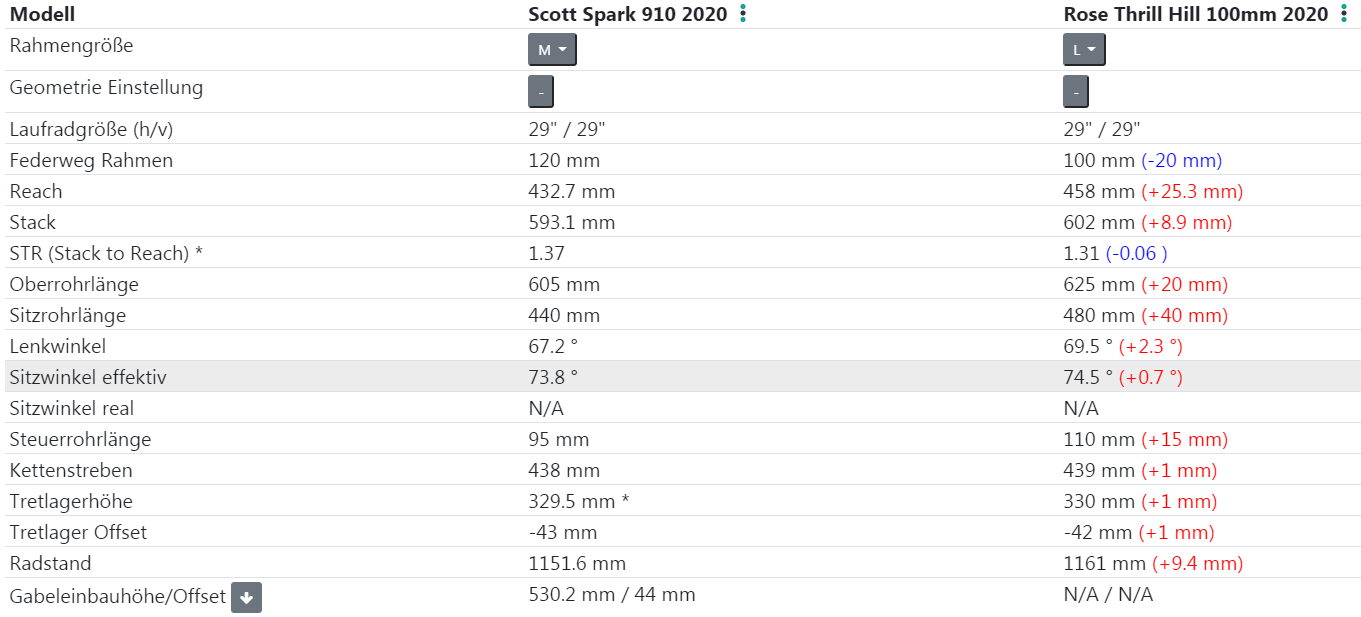Click the Rahmengröße row label
Viewport: 1361px width, 617px height.
click(71, 46)
